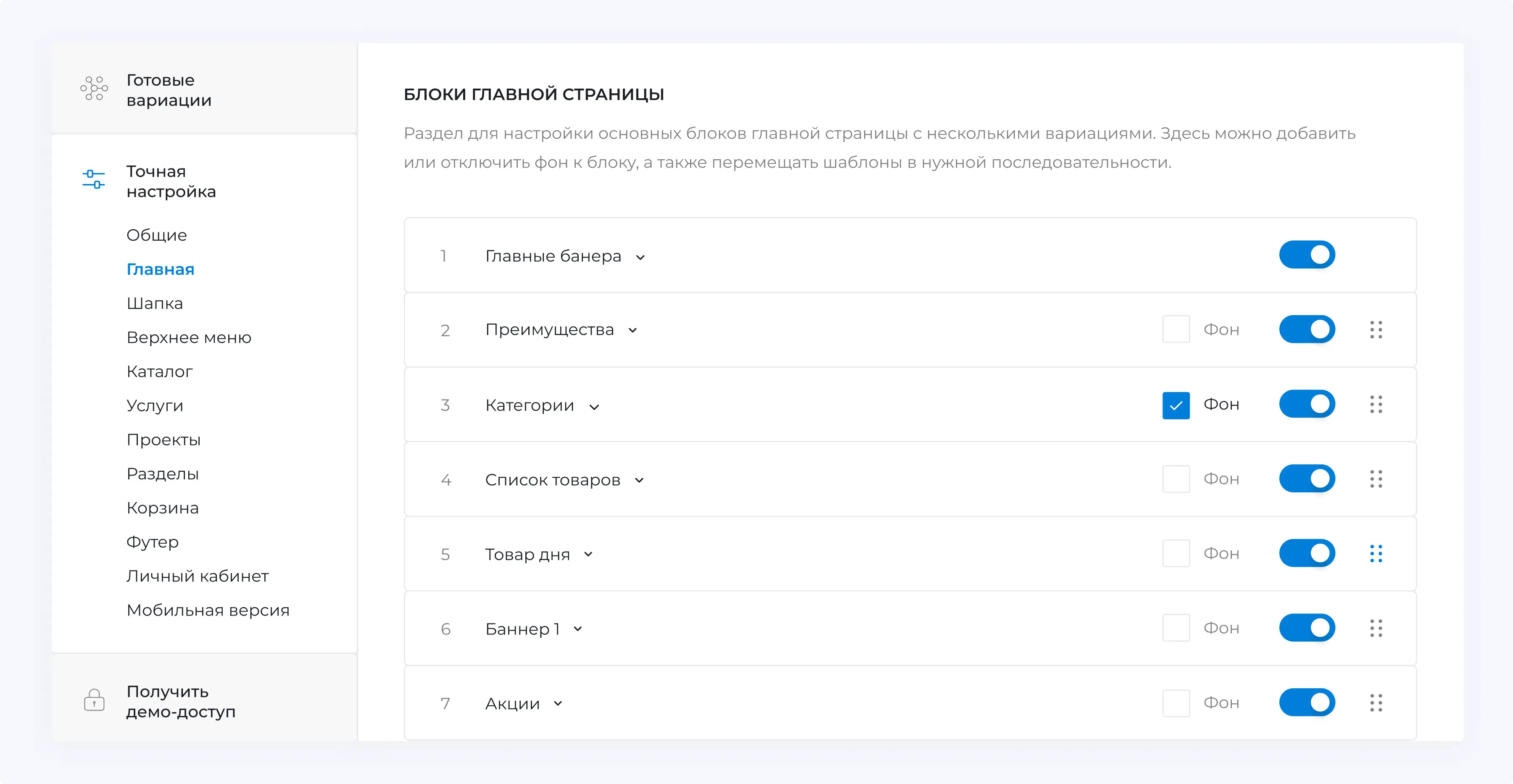The width and height of the screenshot is (1513, 784).
Task: Click the drag handle on Баннер 1 row
Action: click(x=1376, y=628)
